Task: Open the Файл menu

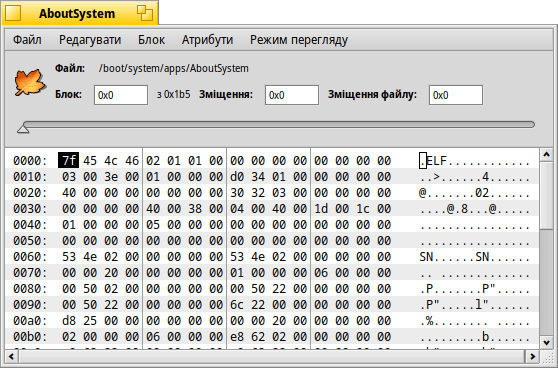Action: coord(27,40)
